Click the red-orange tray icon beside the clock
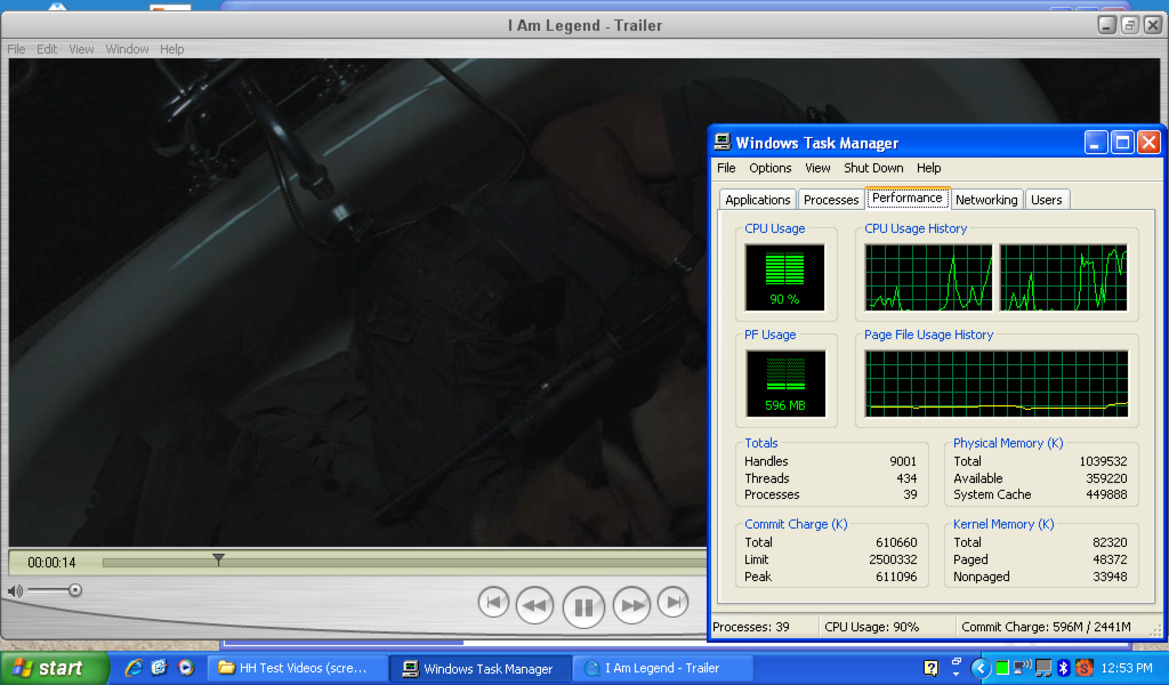 1084,668
